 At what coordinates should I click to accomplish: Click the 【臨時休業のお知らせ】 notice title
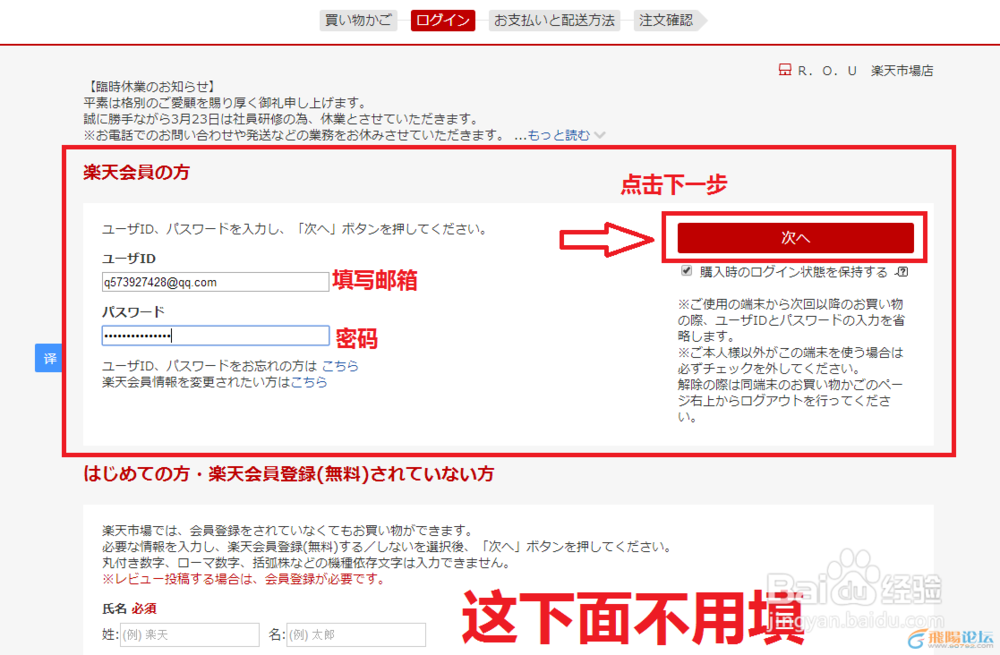(x=151, y=87)
